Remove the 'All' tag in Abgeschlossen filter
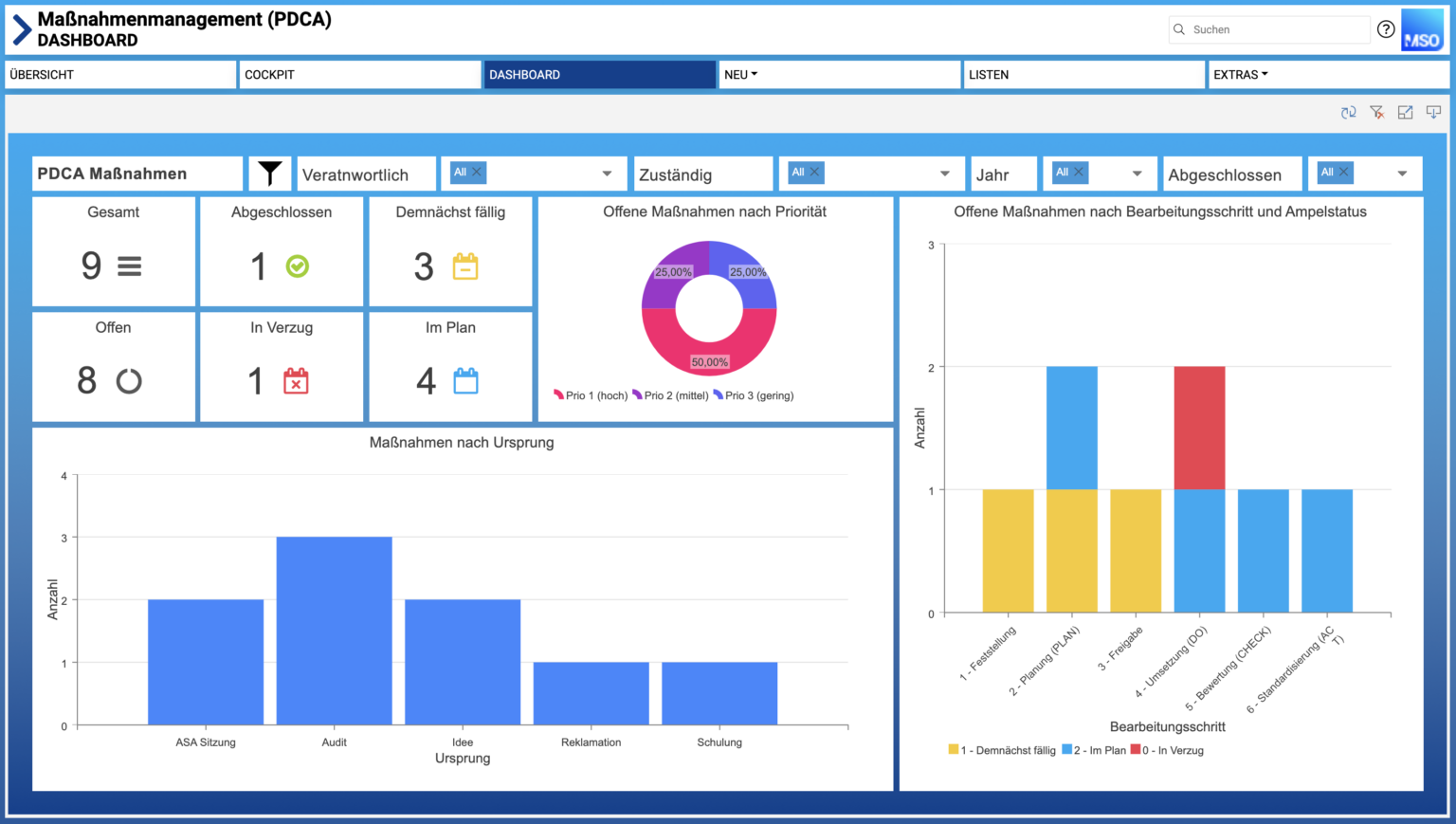 [1343, 172]
